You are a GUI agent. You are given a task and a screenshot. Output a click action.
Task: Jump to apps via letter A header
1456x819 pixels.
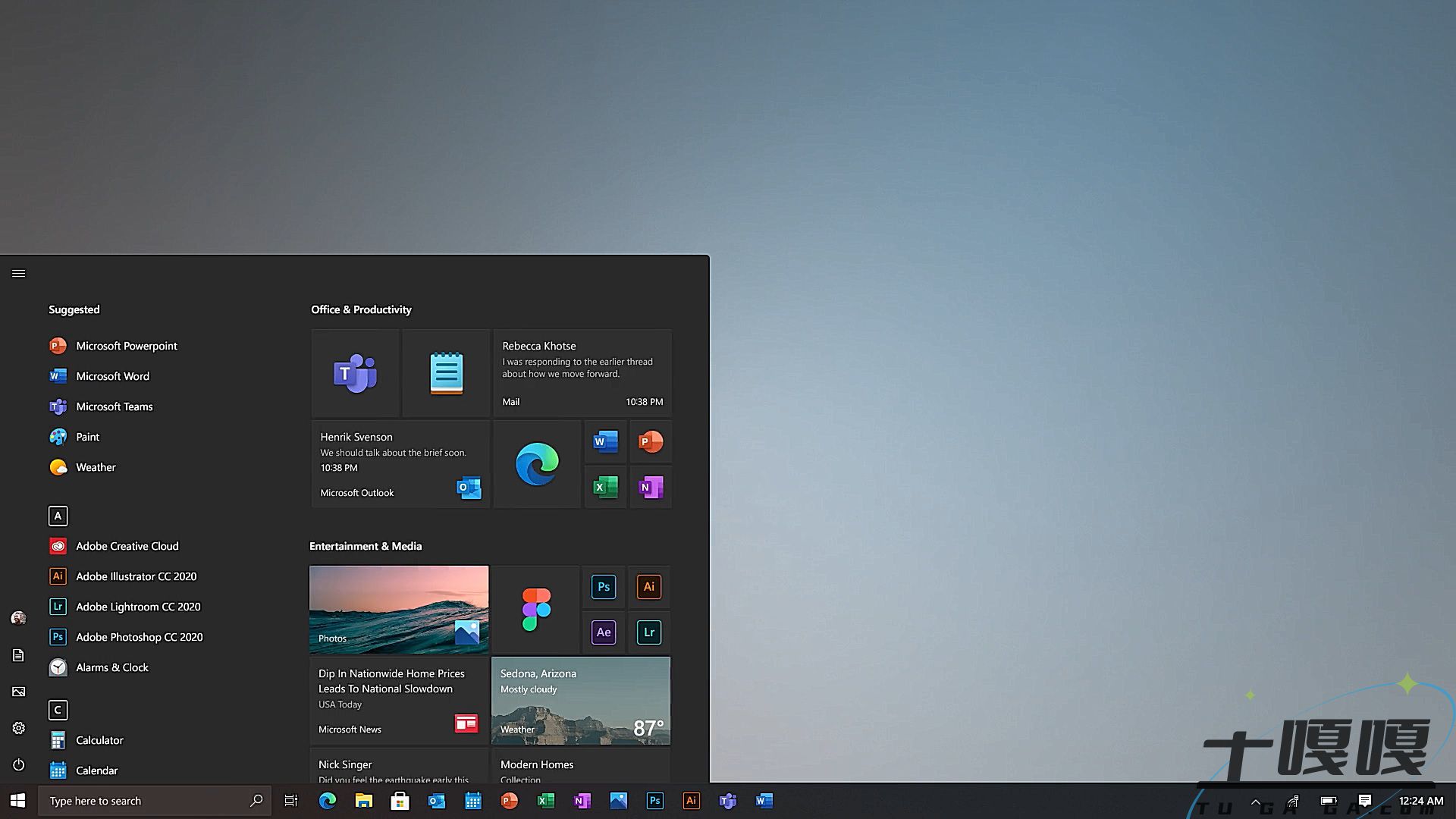(58, 516)
